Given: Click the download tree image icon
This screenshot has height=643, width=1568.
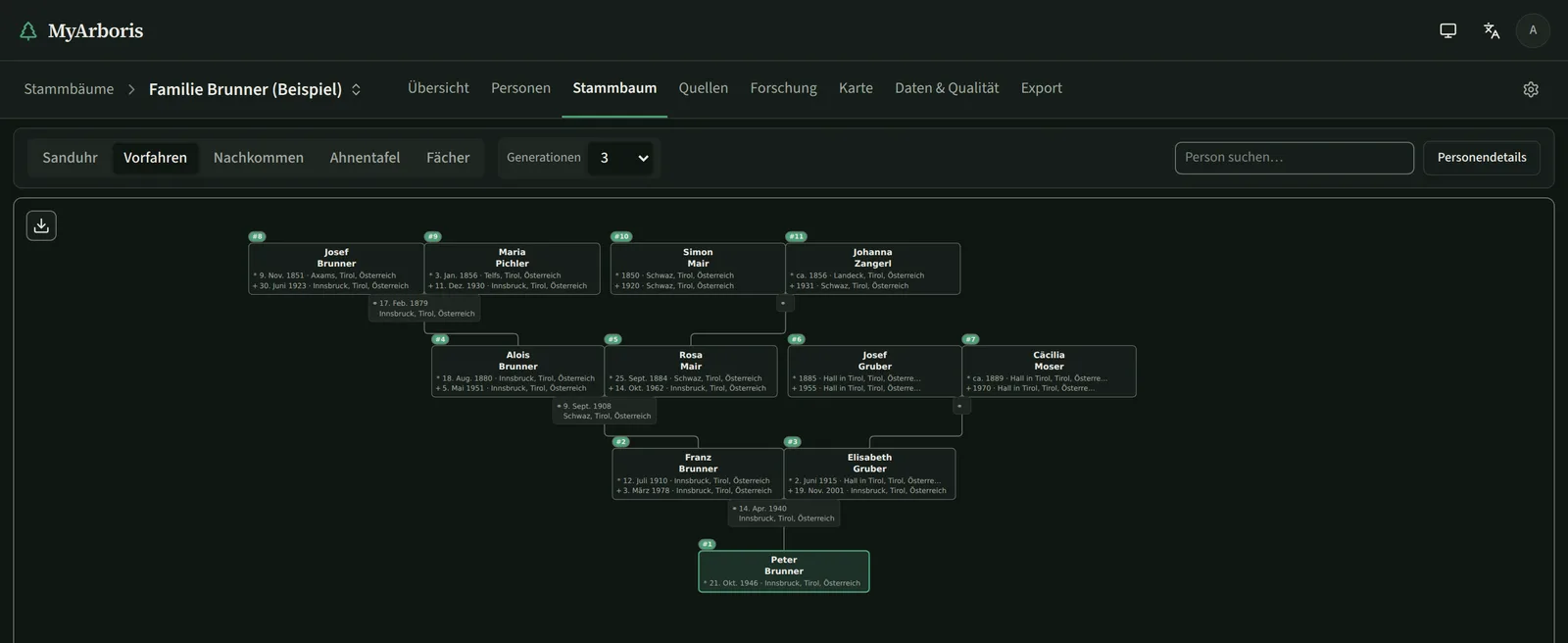Looking at the screenshot, I should [41, 225].
